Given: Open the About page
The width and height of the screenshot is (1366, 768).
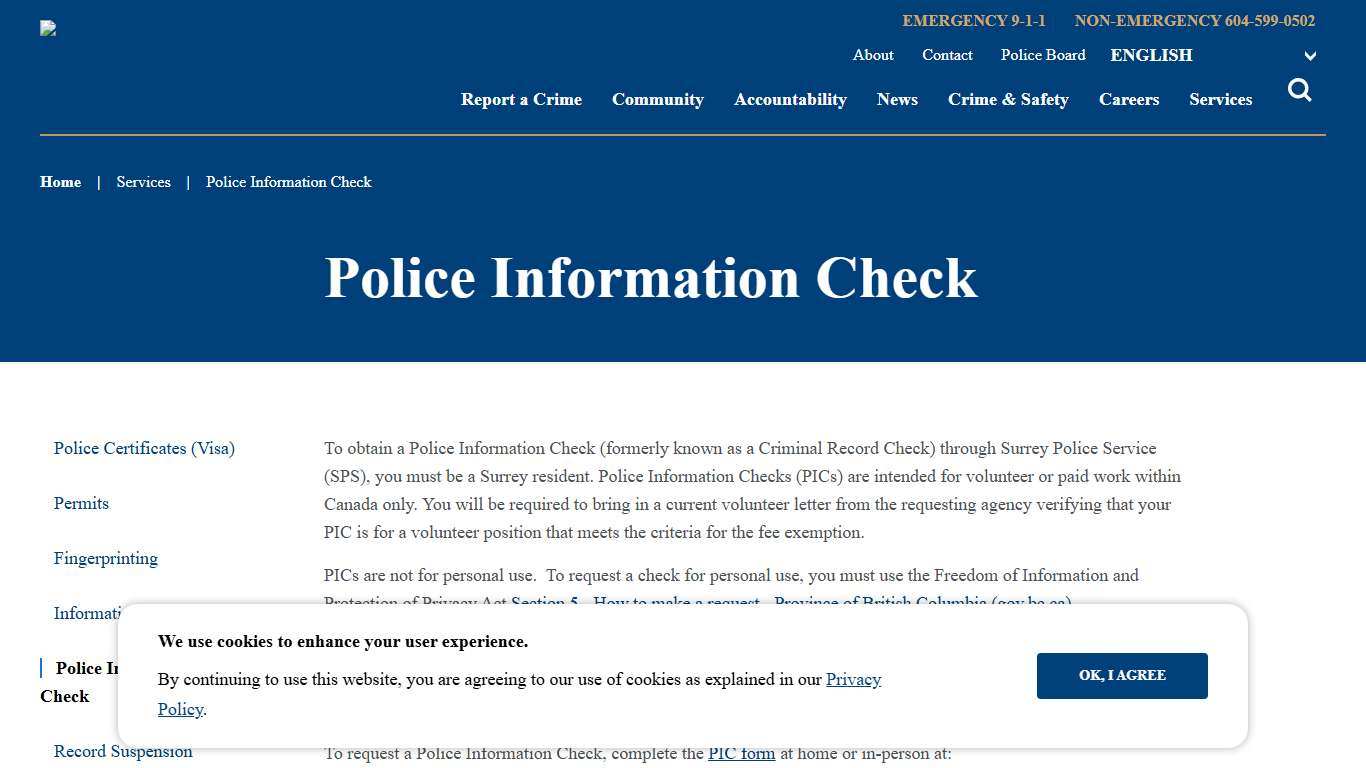Looking at the screenshot, I should [873, 55].
